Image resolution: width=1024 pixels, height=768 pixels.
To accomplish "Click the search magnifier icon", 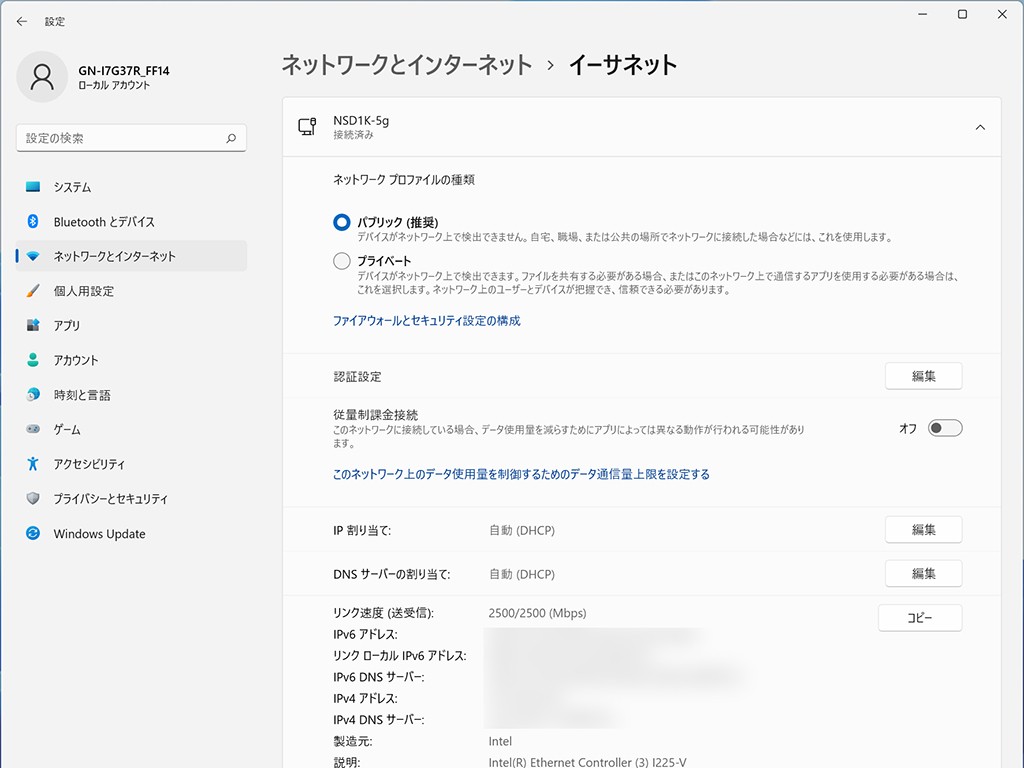I will click(231, 138).
